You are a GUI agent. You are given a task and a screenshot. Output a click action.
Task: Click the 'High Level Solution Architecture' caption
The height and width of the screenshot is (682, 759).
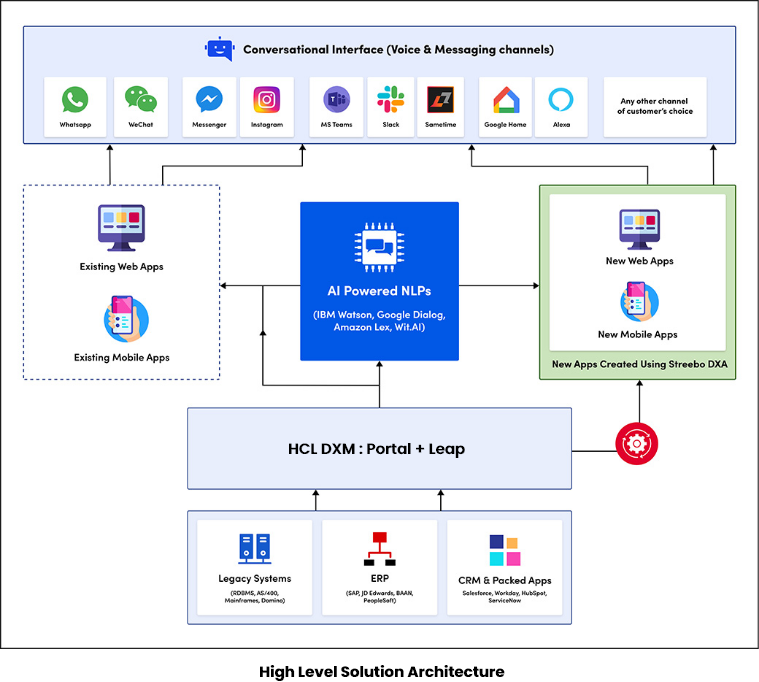click(x=381, y=672)
